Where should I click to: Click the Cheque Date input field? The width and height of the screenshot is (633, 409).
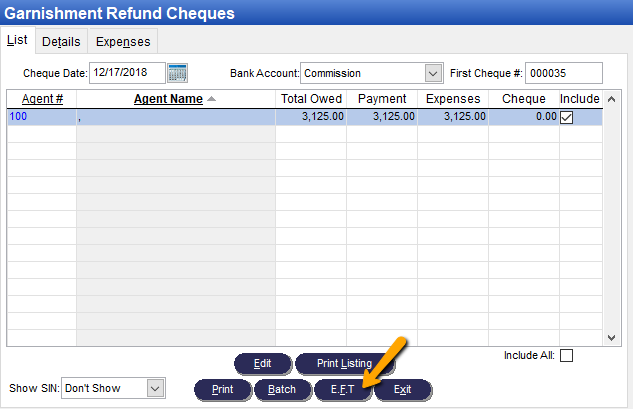[127, 73]
